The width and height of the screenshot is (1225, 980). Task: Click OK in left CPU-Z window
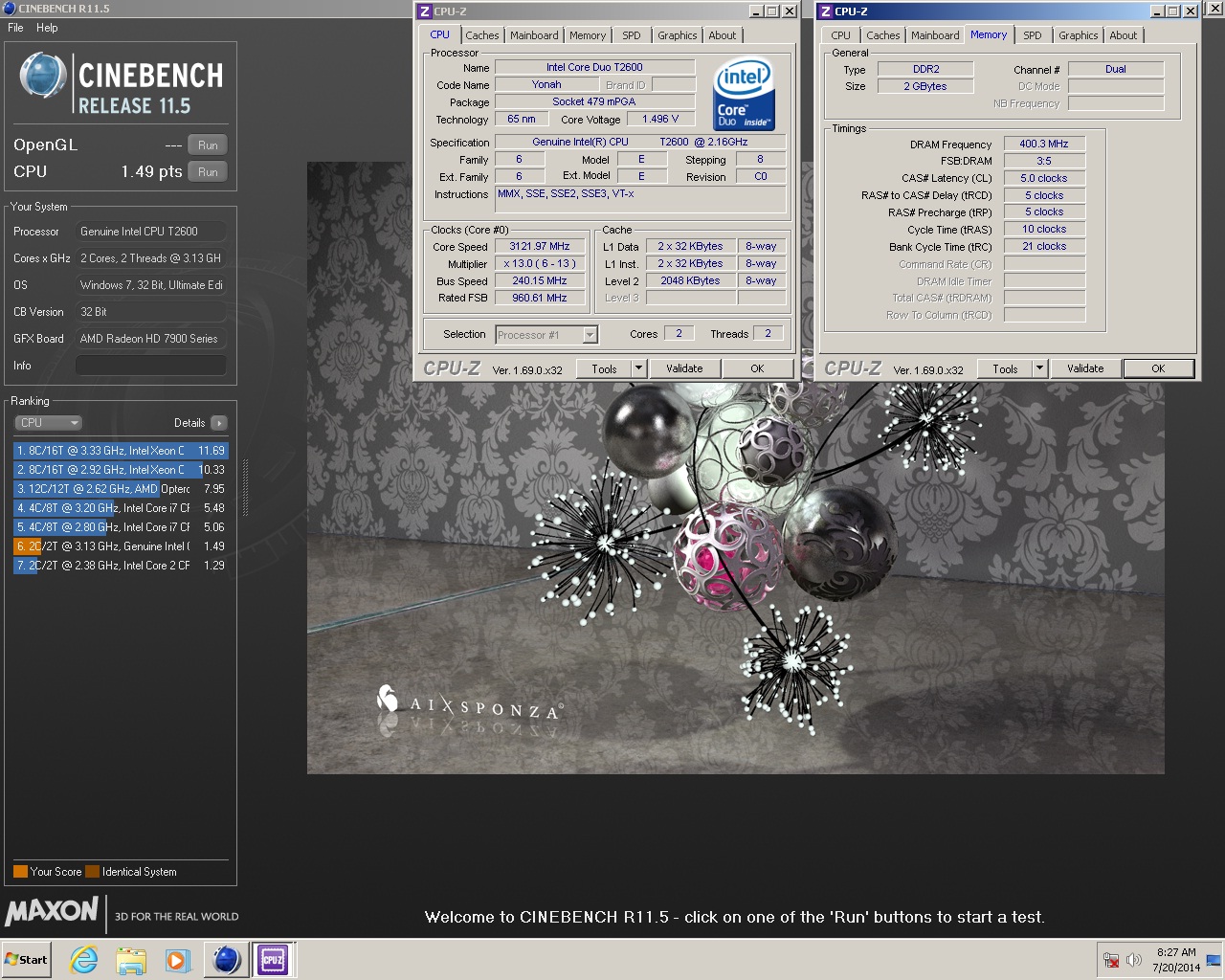pyautogui.click(x=757, y=368)
